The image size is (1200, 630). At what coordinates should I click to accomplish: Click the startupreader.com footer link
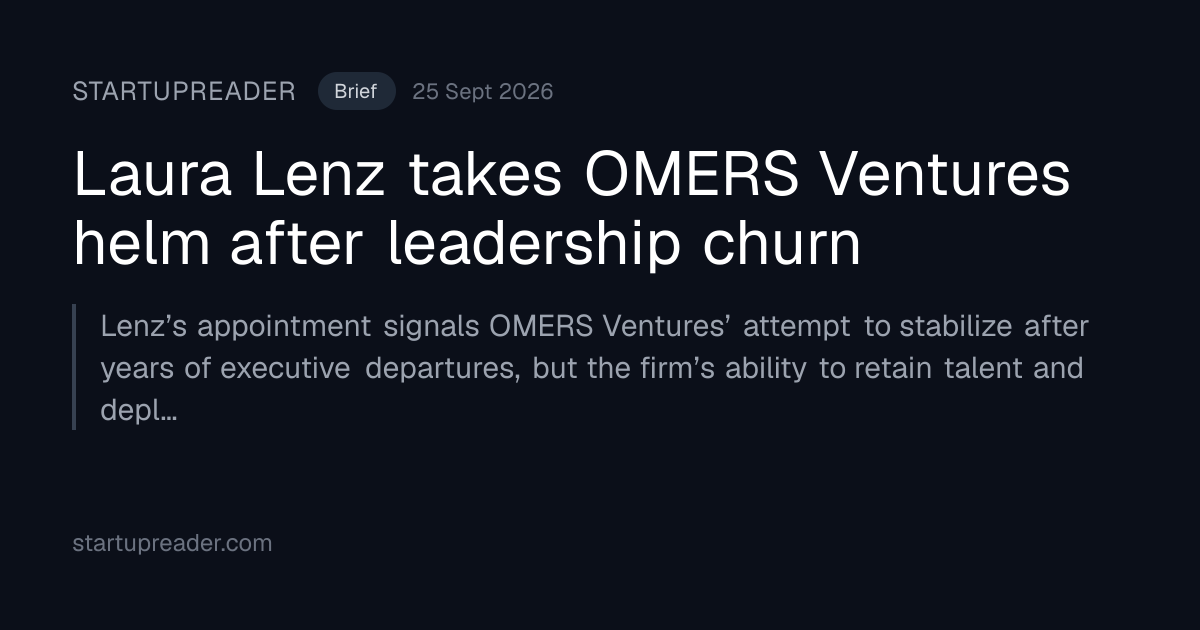[x=172, y=544]
